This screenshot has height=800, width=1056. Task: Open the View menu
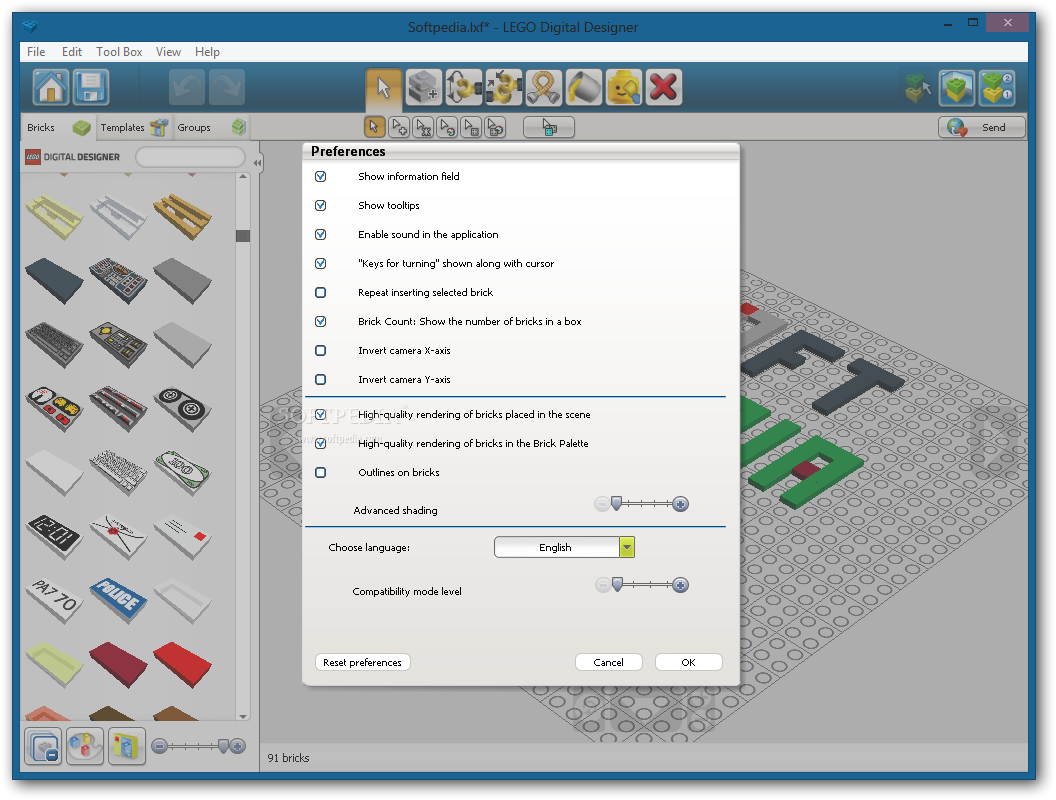pyautogui.click(x=168, y=52)
